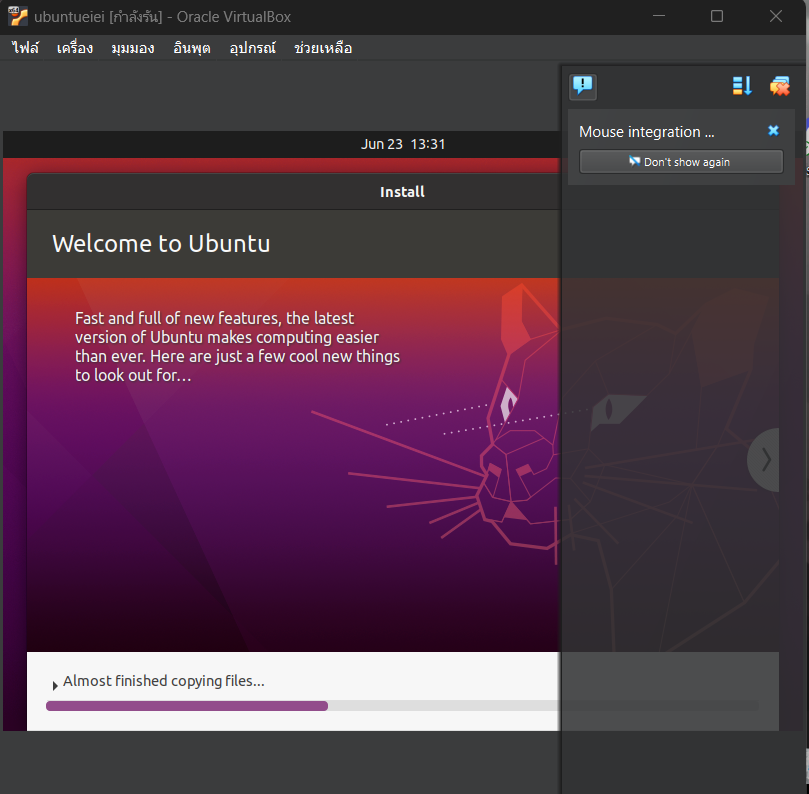Expand the Mouse integration message text

(647, 132)
